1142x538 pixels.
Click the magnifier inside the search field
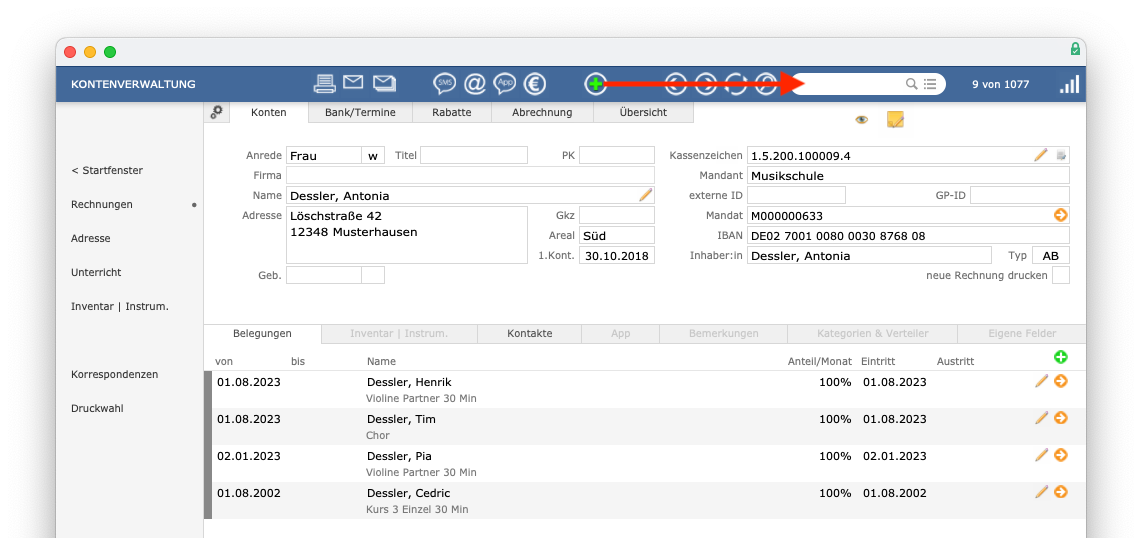coord(911,84)
